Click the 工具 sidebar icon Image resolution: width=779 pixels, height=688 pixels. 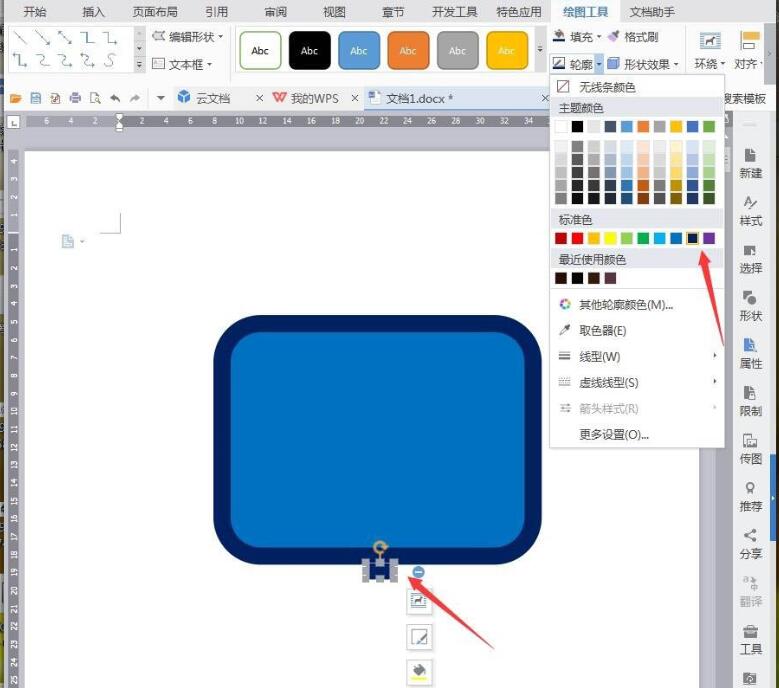[750, 639]
